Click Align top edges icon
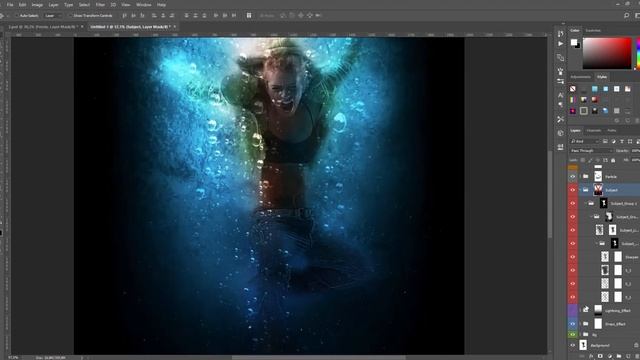640x360 pixels. [124, 16]
